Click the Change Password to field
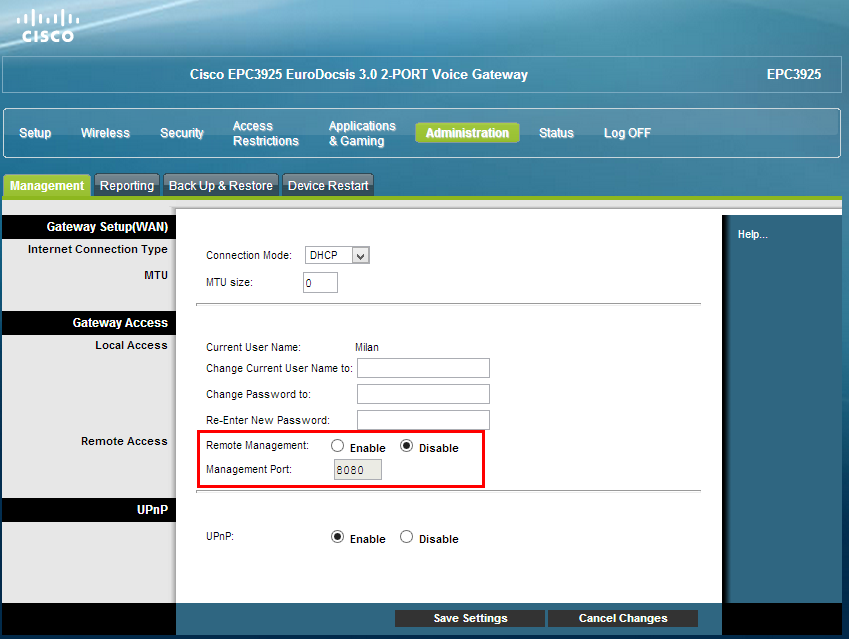Viewport: 849px width, 639px height. pyautogui.click(x=423, y=394)
